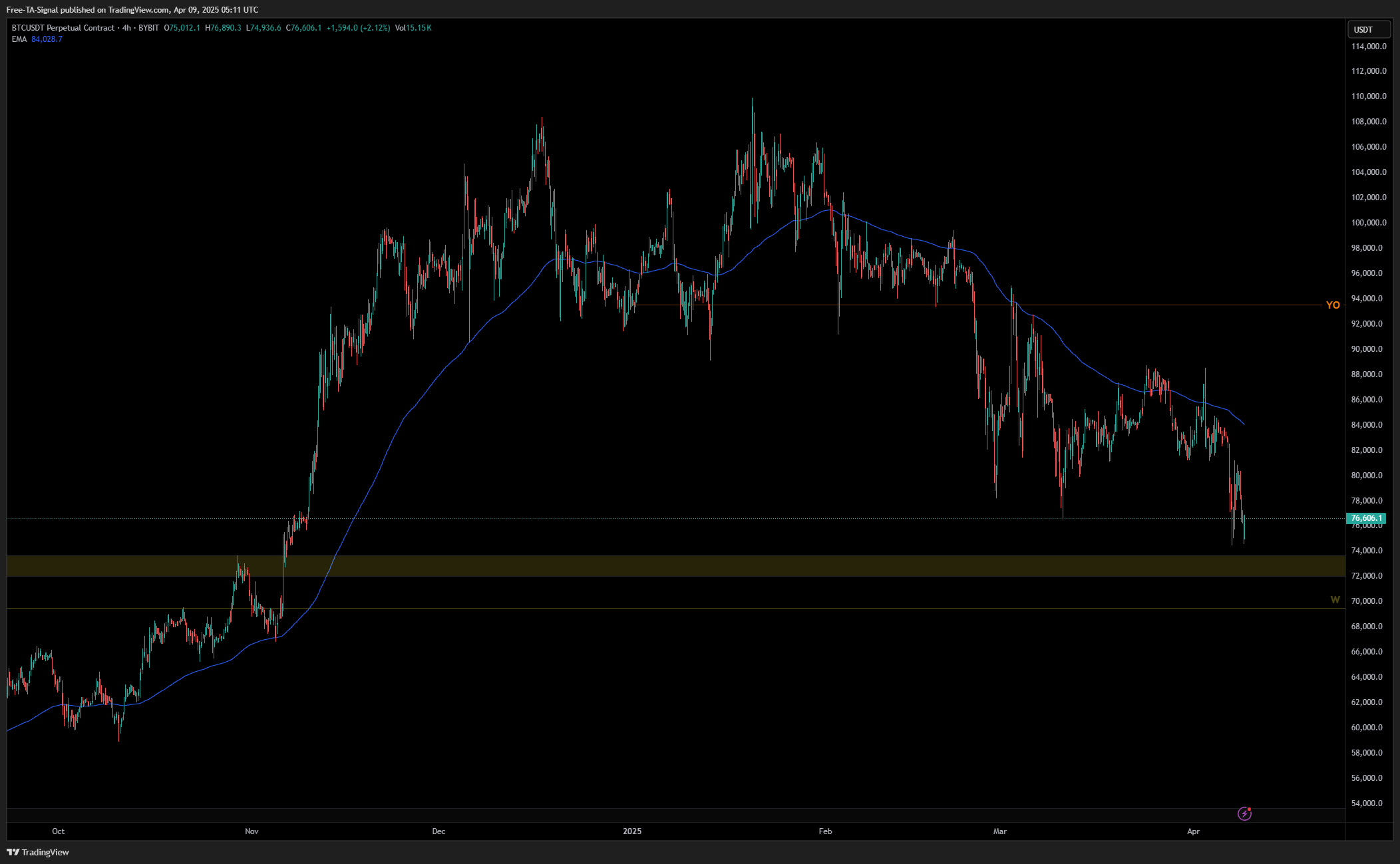Click the 2025 label on time axis
This screenshot has width=1400, height=864.
click(x=632, y=831)
